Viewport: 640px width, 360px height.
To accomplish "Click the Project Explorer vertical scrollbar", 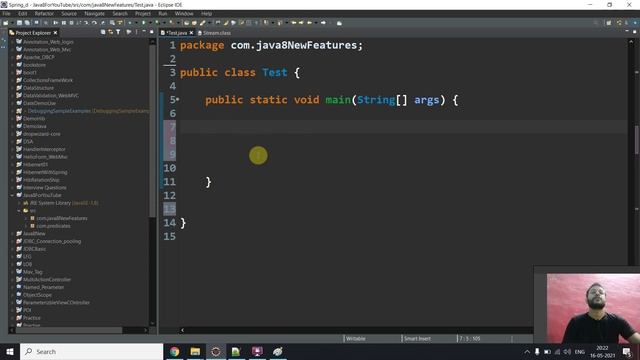I will coord(153,131).
